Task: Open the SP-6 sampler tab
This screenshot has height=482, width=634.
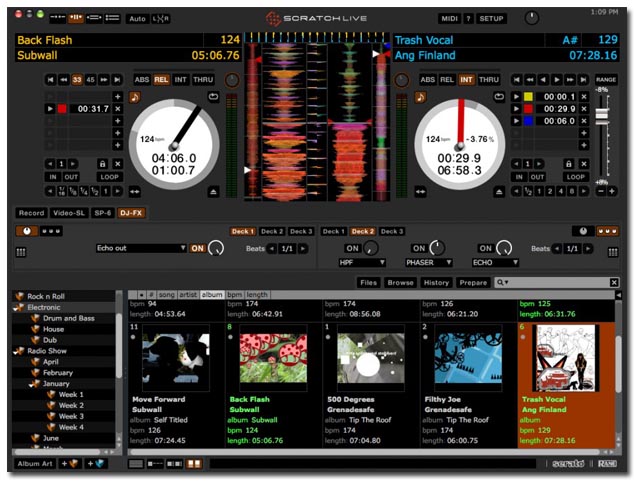Action: tap(103, 213)
